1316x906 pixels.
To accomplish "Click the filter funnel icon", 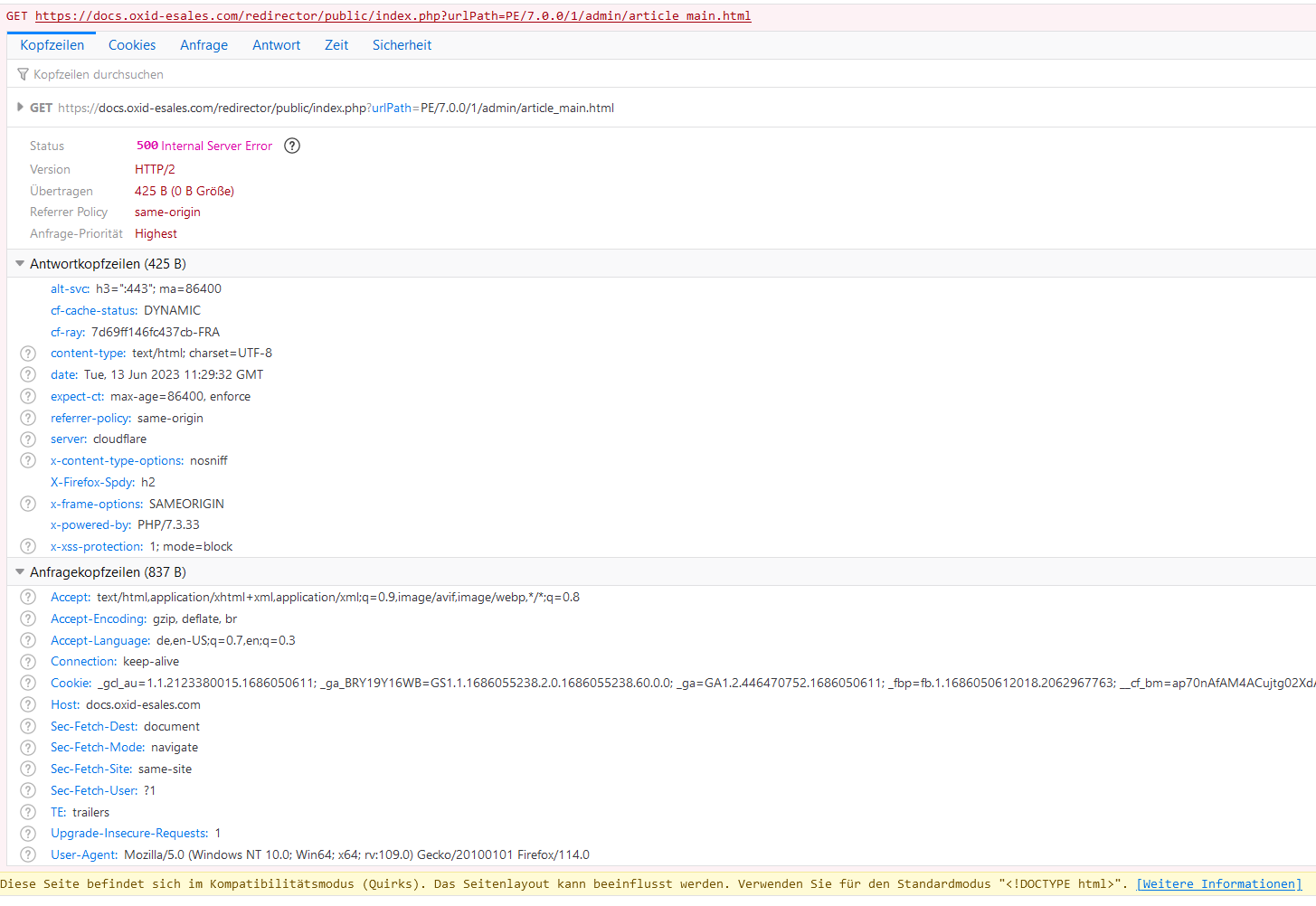I will 23,74.
